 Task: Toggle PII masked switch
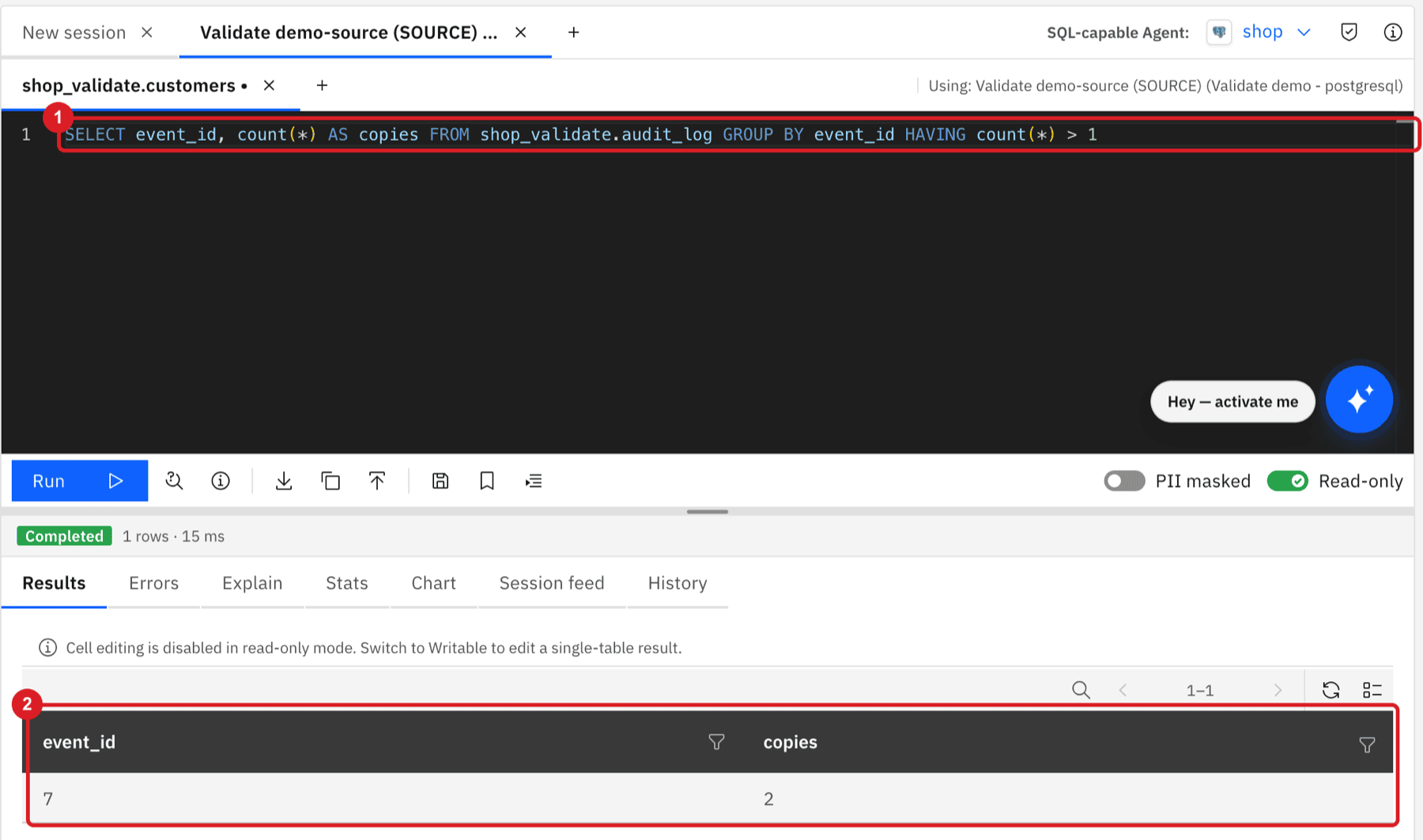(x=1124, y=480)
